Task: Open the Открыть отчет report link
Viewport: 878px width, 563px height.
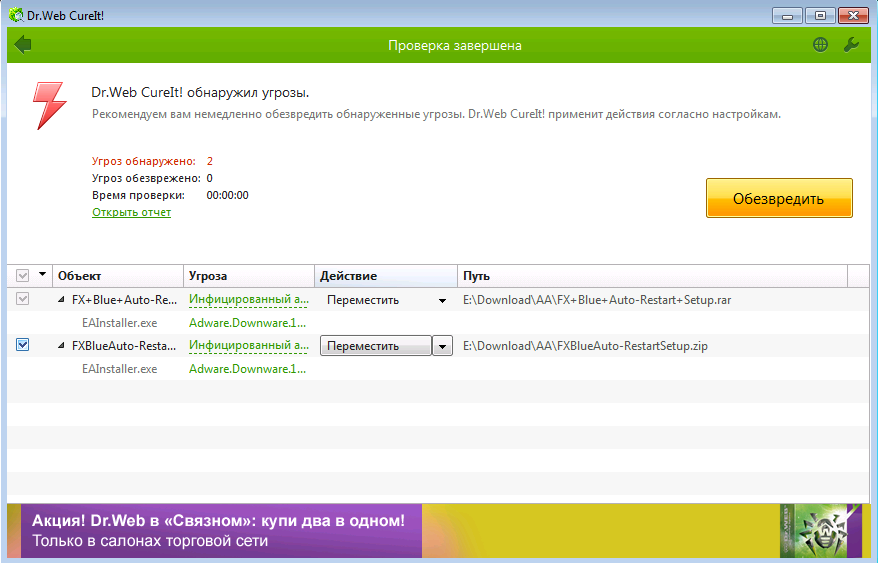Action: 132,212
